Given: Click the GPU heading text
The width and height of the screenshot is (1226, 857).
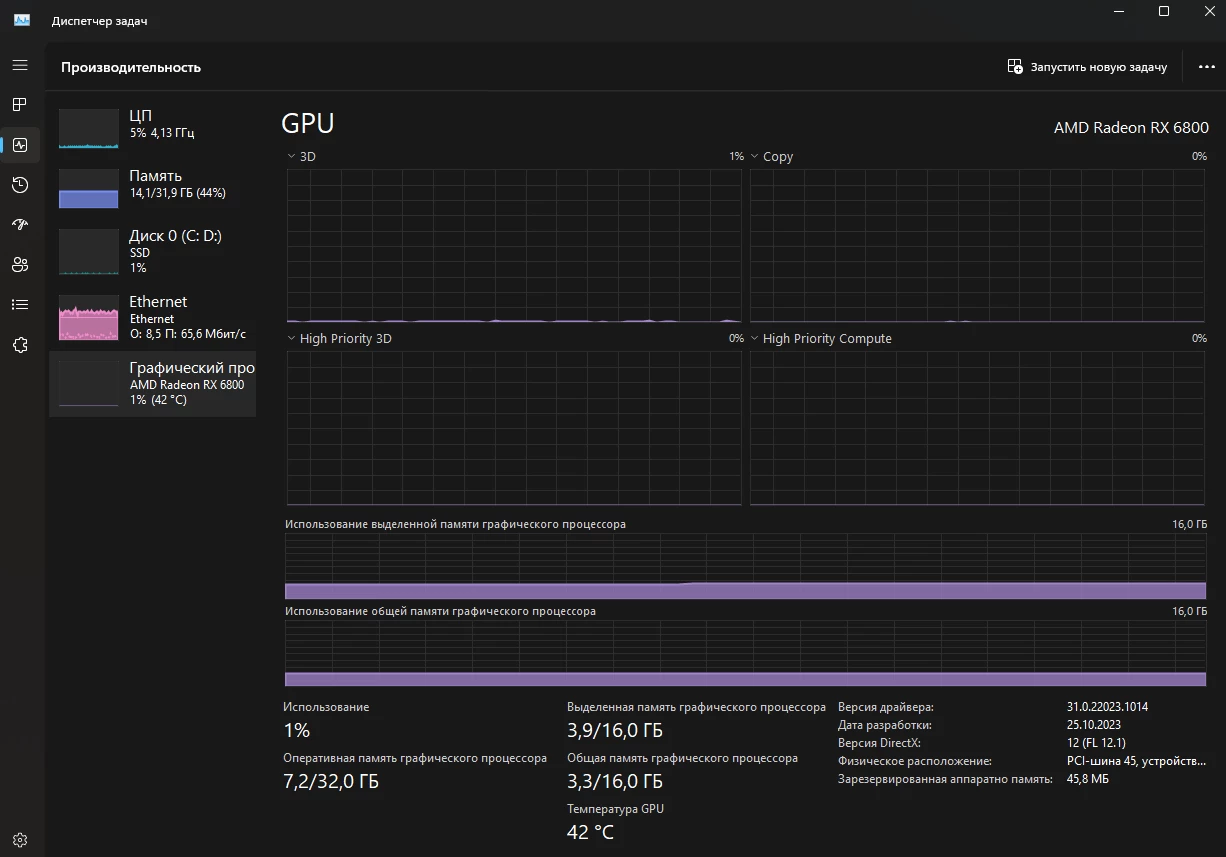Looking at the screenshot, I should (308, 123).
